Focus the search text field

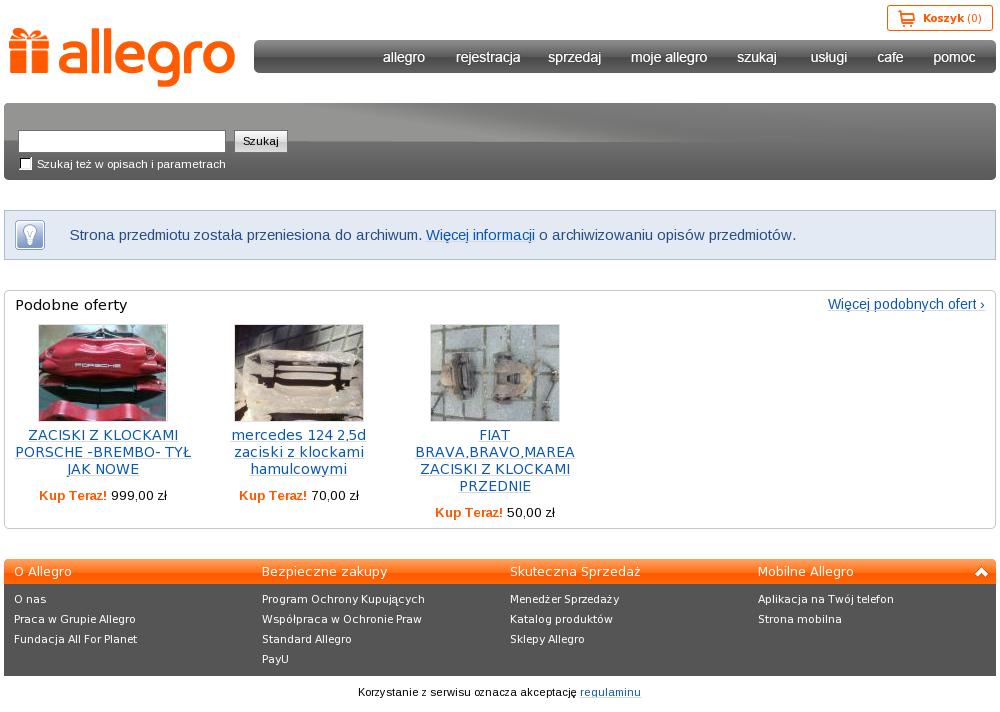click(x=122, y=141)
